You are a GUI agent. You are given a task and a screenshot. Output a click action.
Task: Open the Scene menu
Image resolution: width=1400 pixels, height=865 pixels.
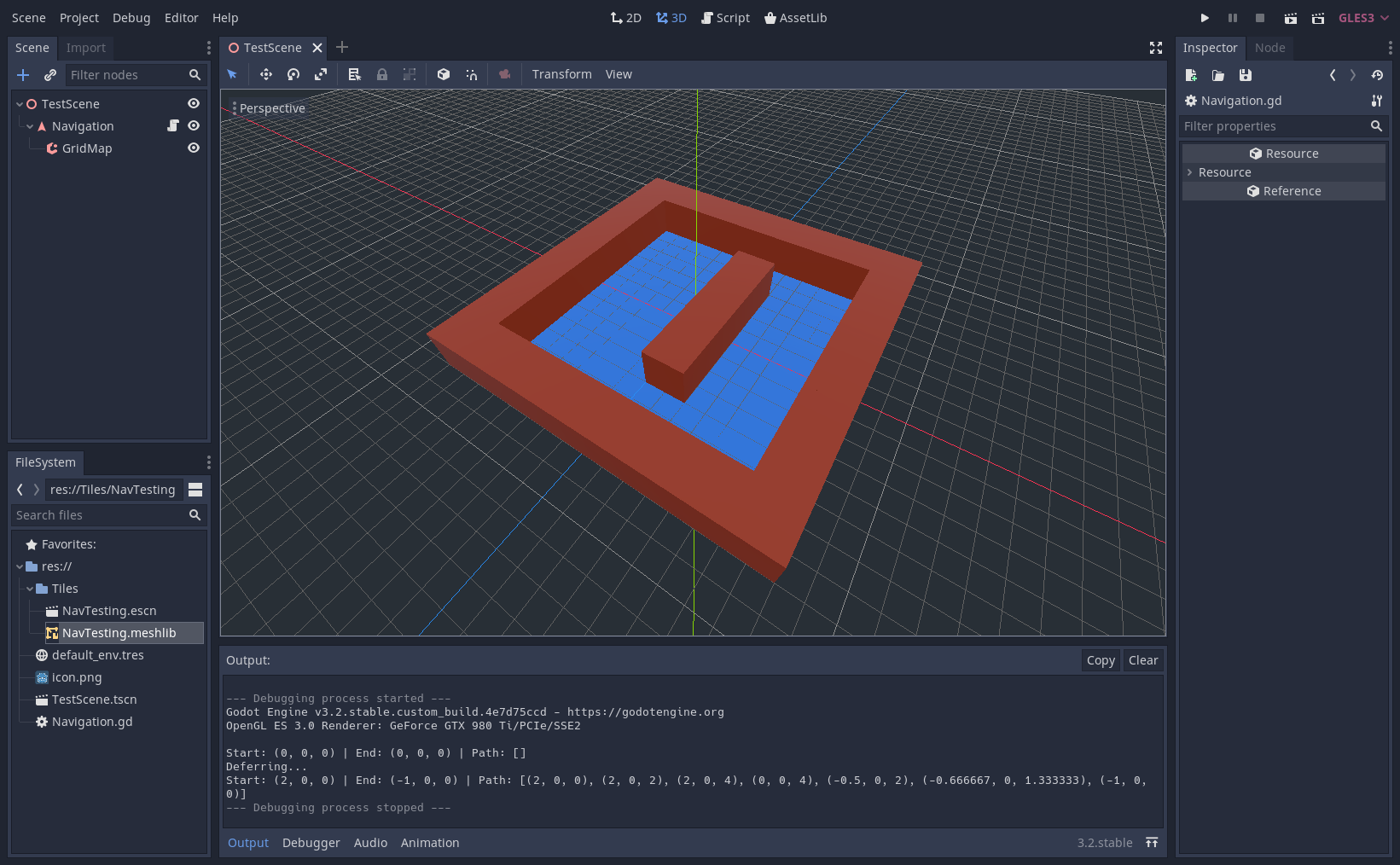coord(29,18)
